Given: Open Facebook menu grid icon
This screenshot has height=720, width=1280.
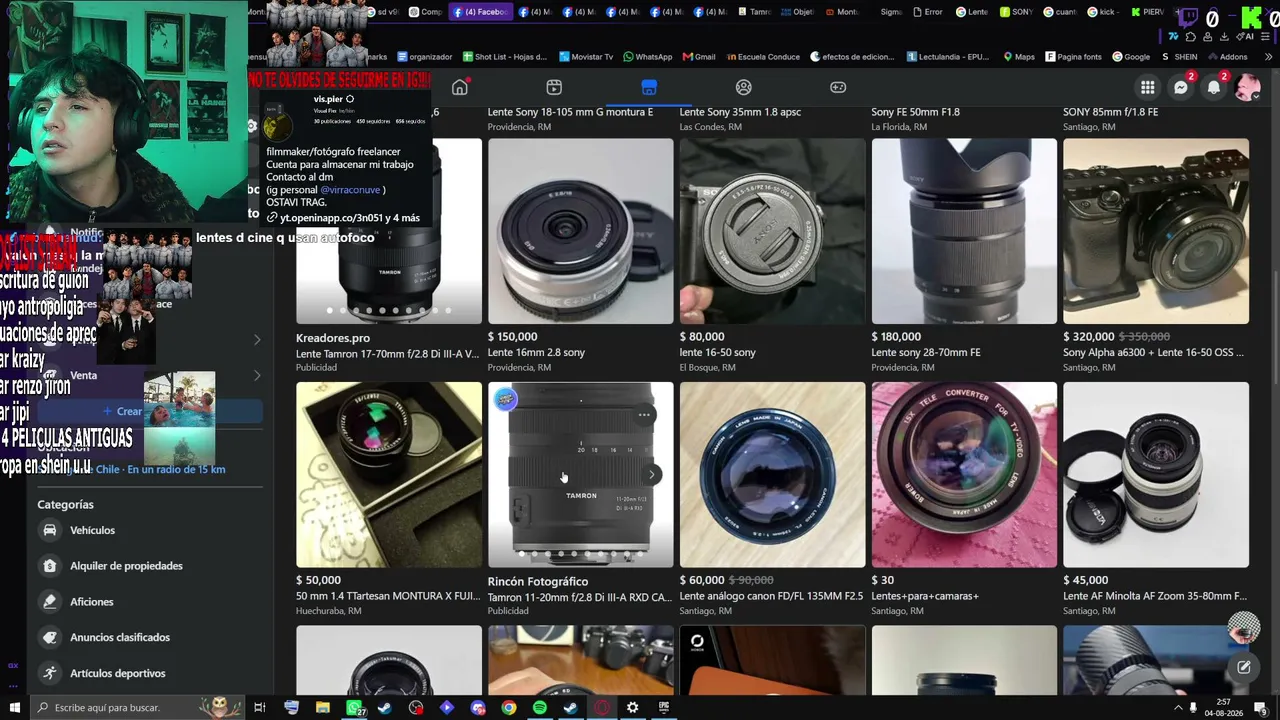Looking at the screenshot, I should (1148, 88).
